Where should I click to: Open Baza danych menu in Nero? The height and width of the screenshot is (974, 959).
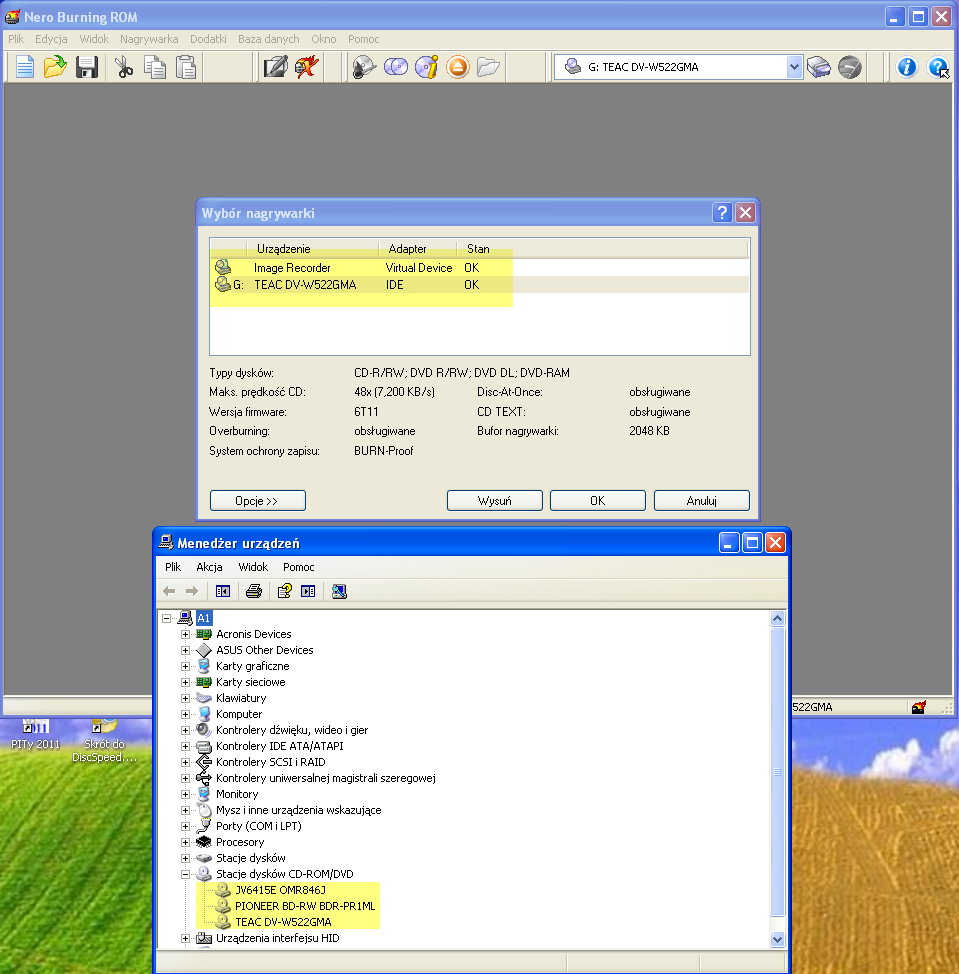(x=268, y=39)
